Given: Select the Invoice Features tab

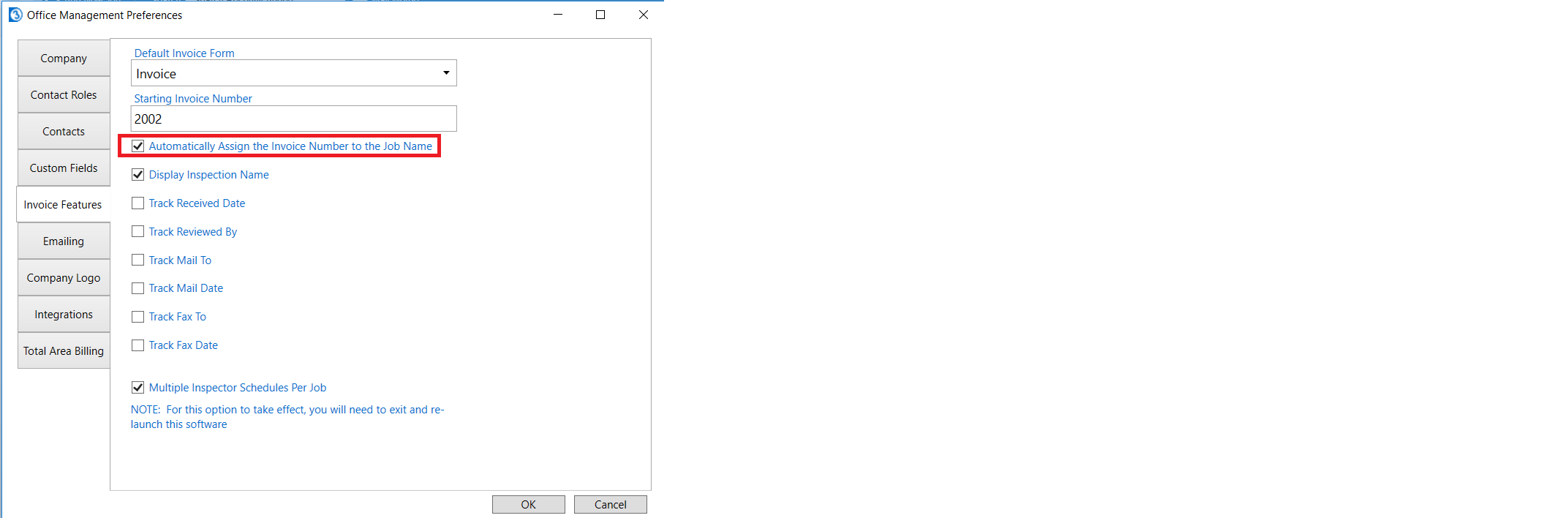Looking at the screenshot, I should click(x=63, y=205).
